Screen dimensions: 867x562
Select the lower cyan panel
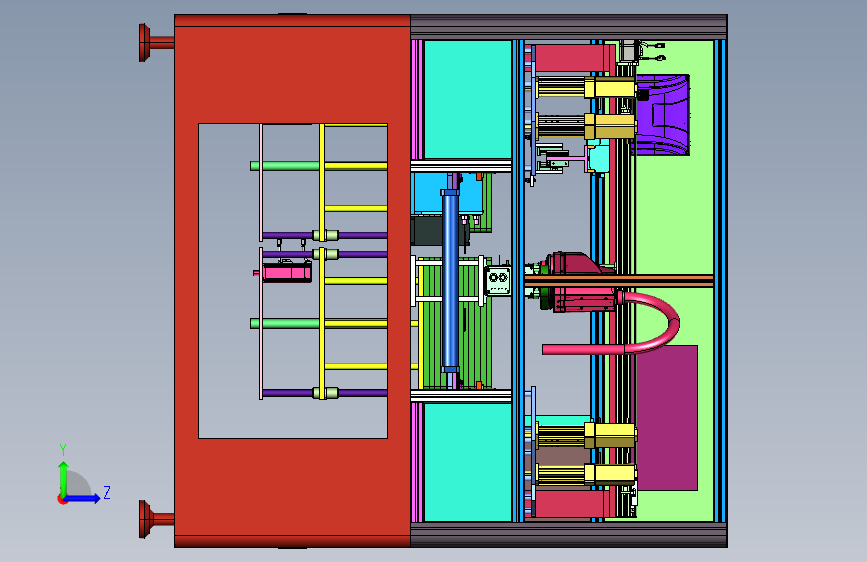pos(468,462)
